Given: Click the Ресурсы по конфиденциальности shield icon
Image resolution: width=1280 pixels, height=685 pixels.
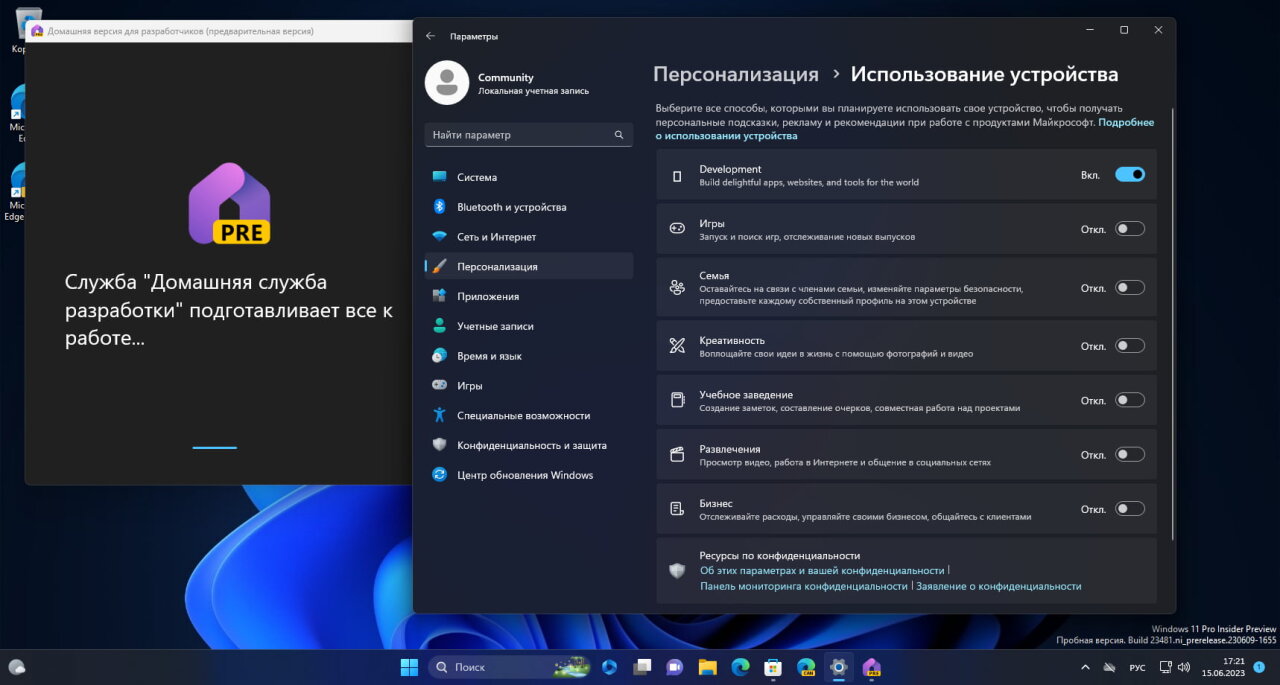Looking at the screenshot, I should 677,571.
